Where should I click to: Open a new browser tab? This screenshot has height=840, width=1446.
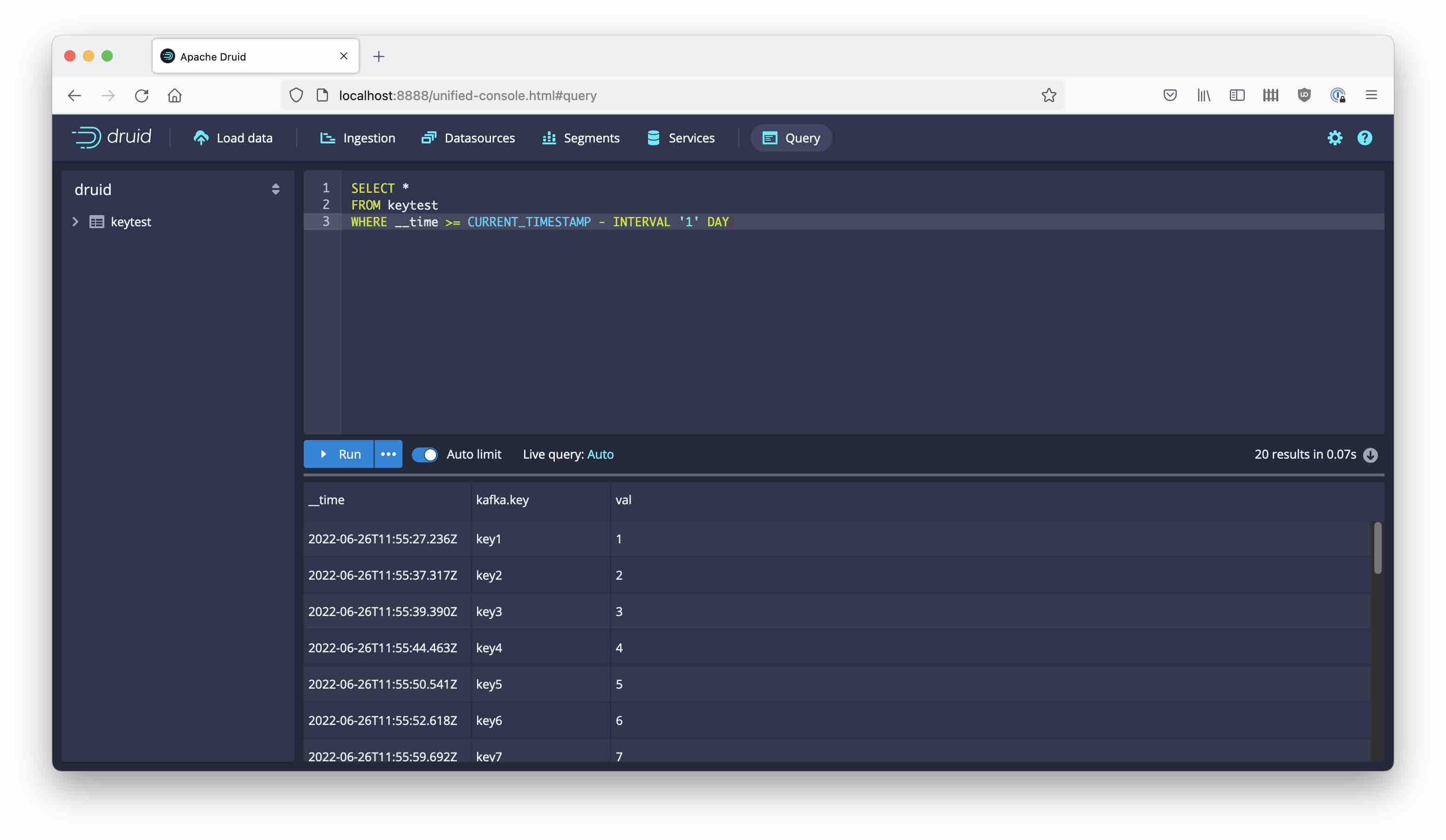(x=379, y=56)
